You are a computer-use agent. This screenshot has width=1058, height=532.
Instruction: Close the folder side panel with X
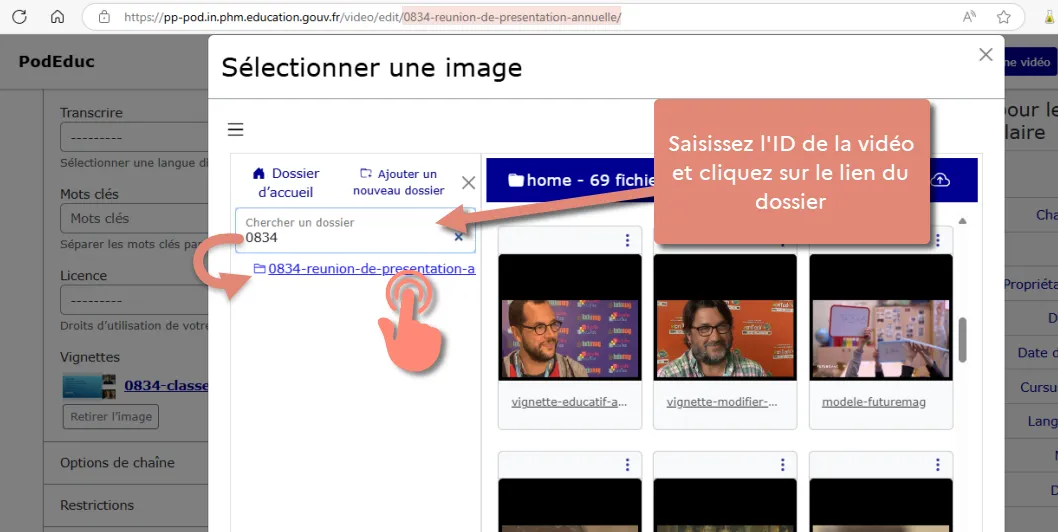pos(468,182)
